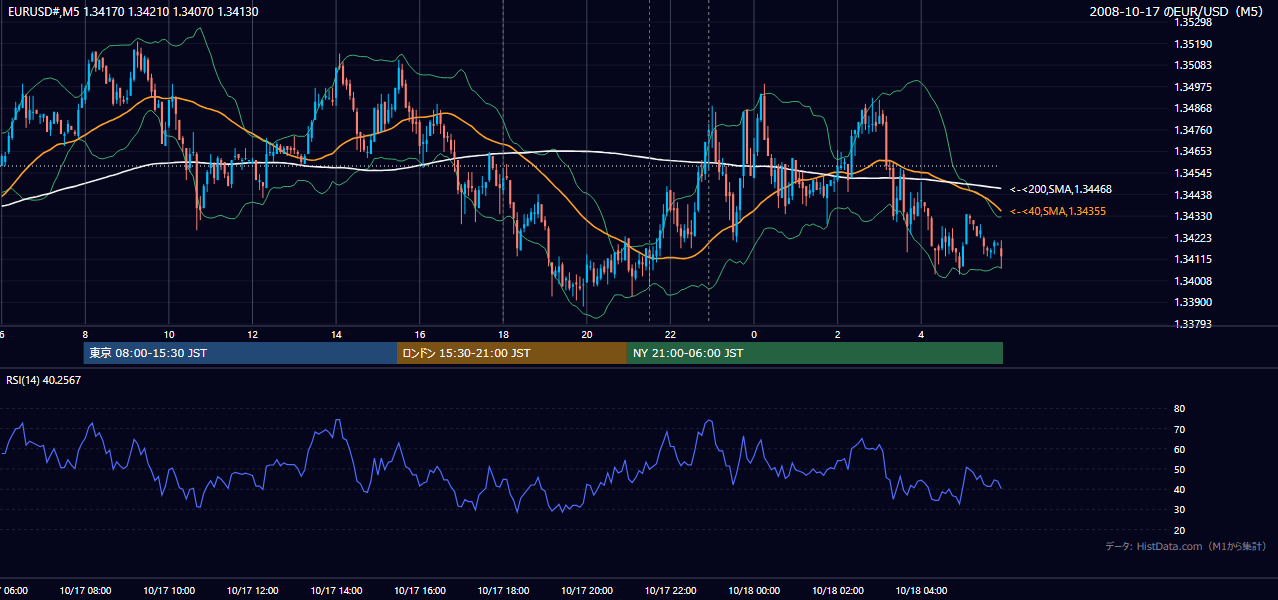Viewport: 1278px width, 600px height.
Task: Click price axis value 1.34438
Action: click(x=1193, y=195)
